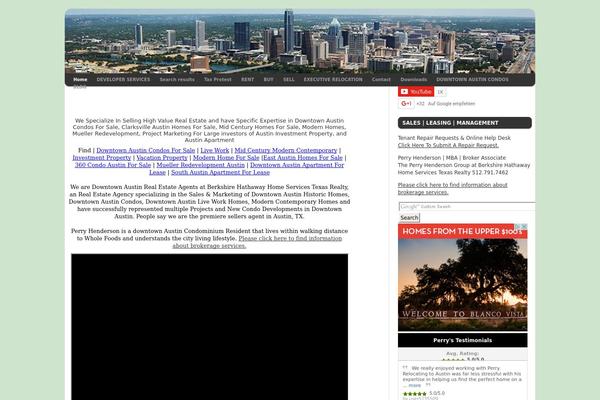Viewport: 600px width, 400px height.
Task: Open Executive Relocation menu item
Action: pyautogui.click(x=333, y=80)
